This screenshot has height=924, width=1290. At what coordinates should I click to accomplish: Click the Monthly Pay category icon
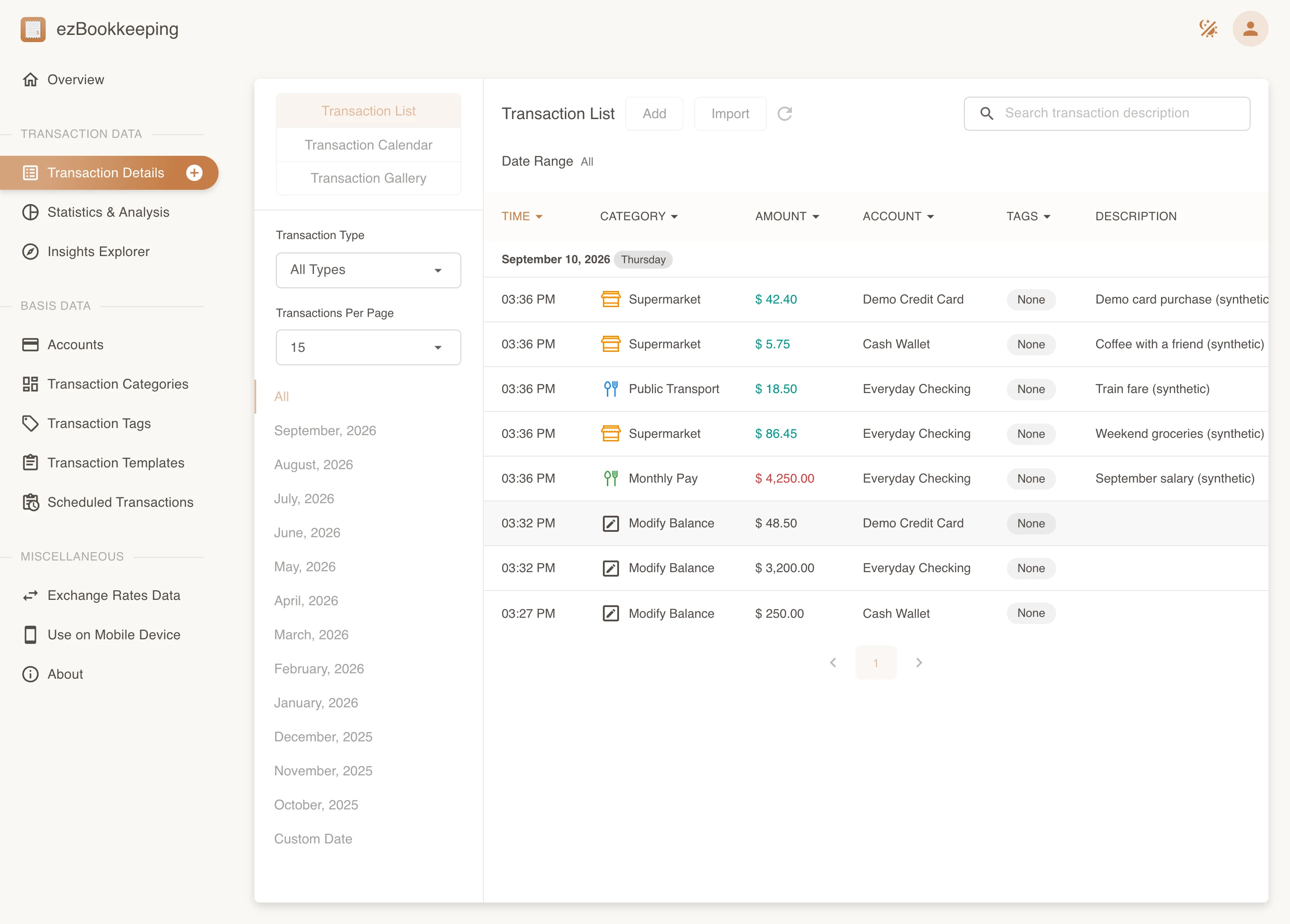coord(611,478)
